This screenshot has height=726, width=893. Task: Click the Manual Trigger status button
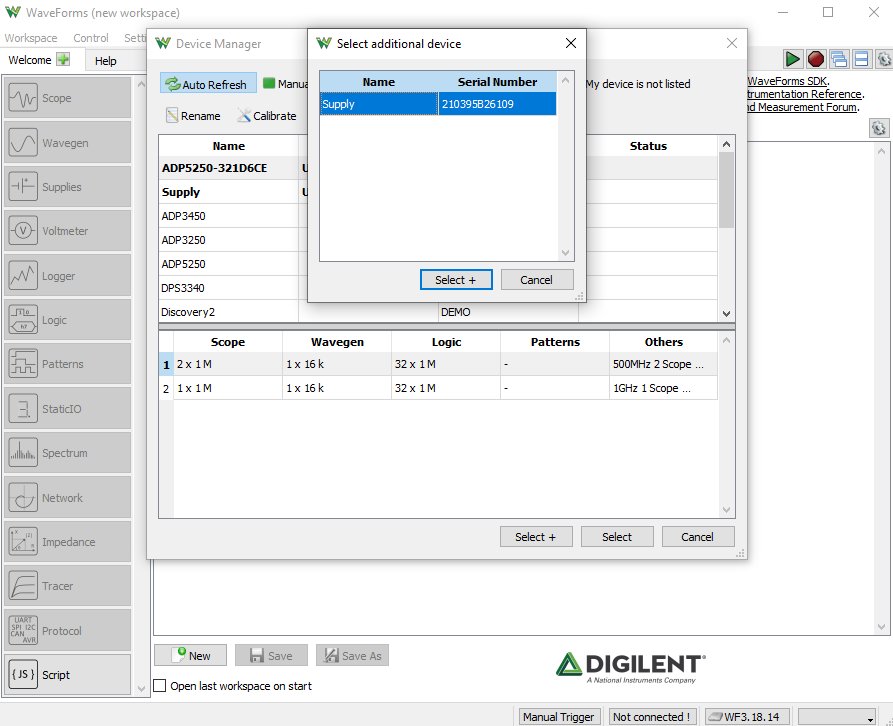558,717
